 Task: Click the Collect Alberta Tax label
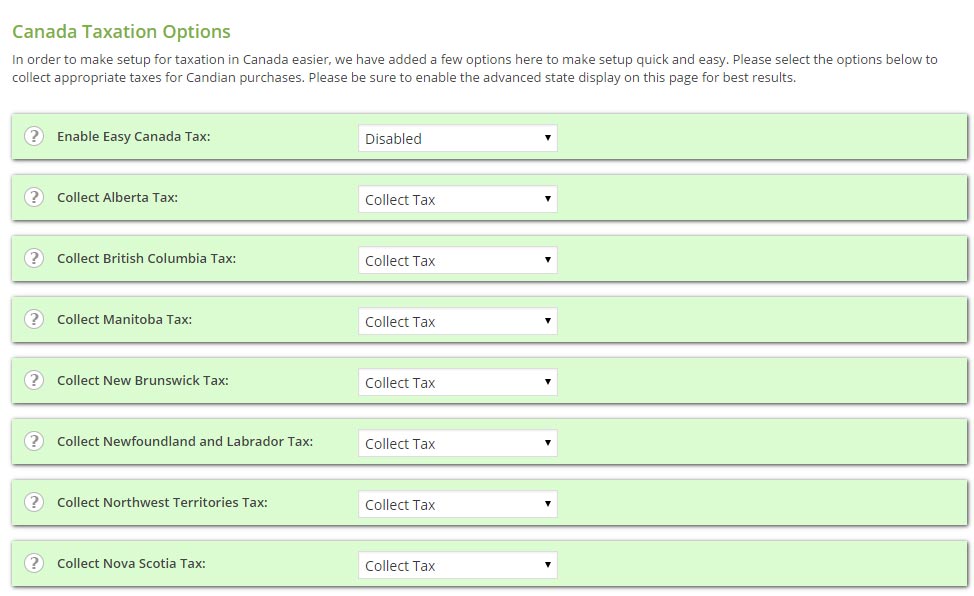[117, 198]
